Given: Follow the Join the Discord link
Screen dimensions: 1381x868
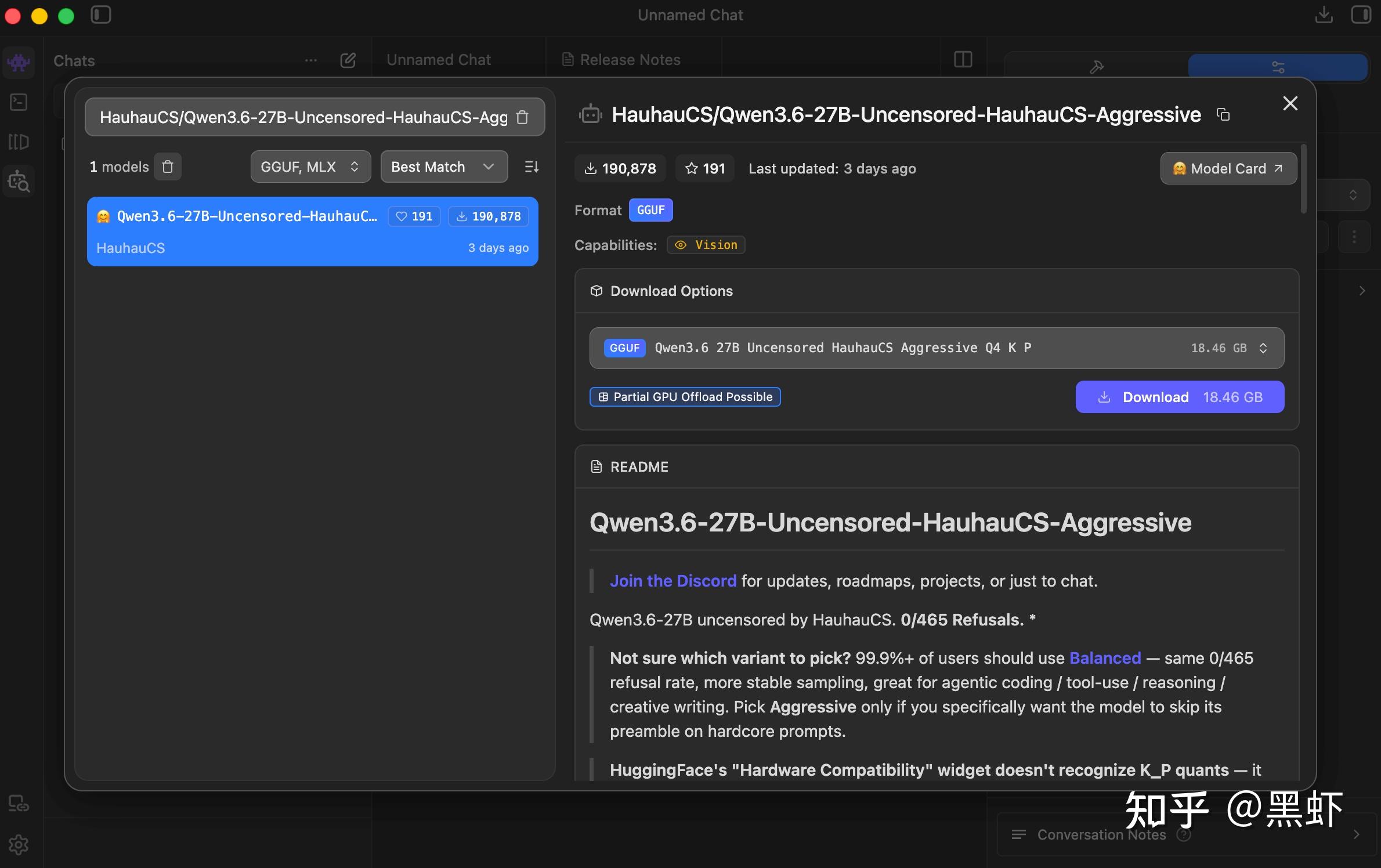Looking at the screenshot, I should 673,581.
